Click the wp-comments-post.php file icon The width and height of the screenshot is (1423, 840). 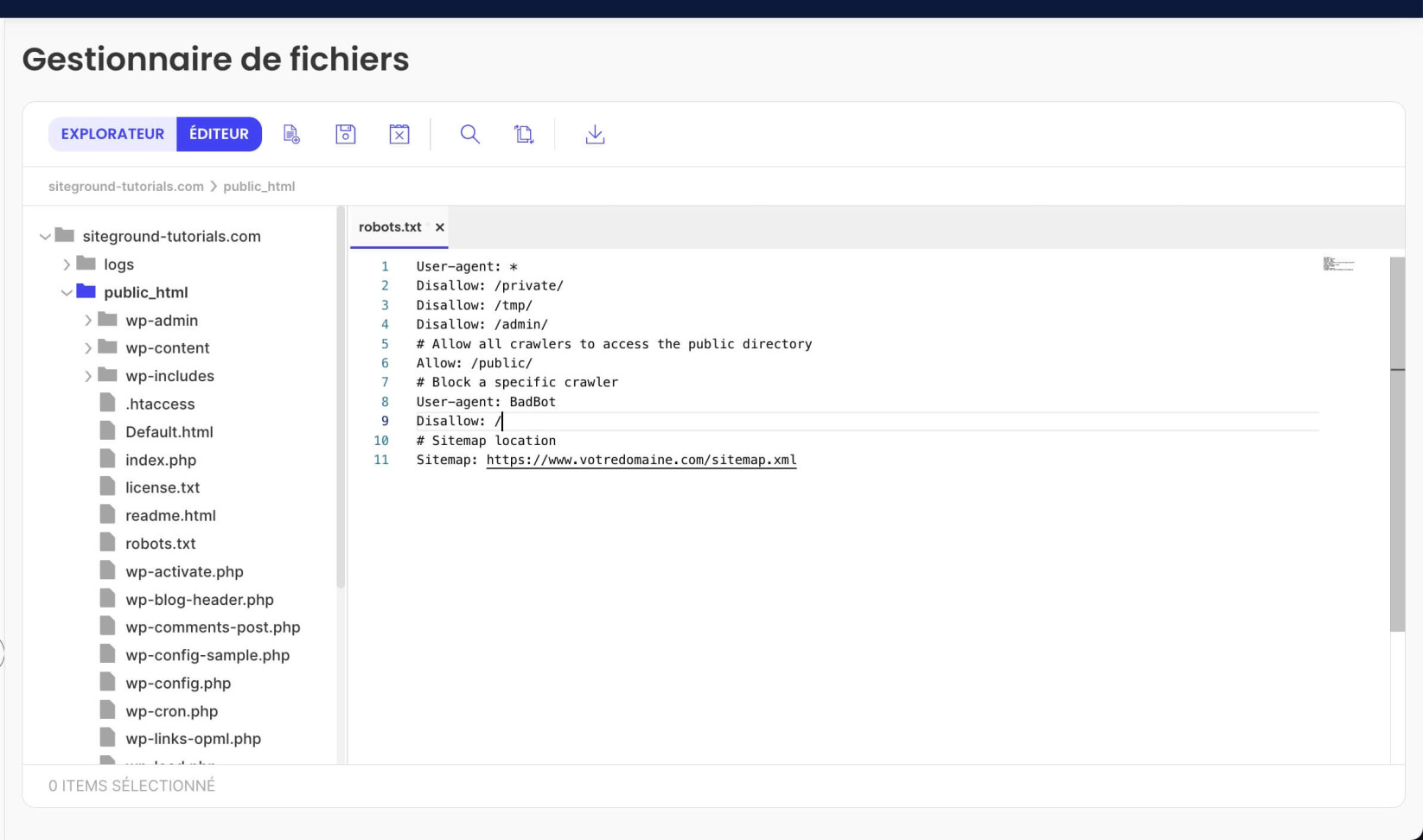(107, 626)
